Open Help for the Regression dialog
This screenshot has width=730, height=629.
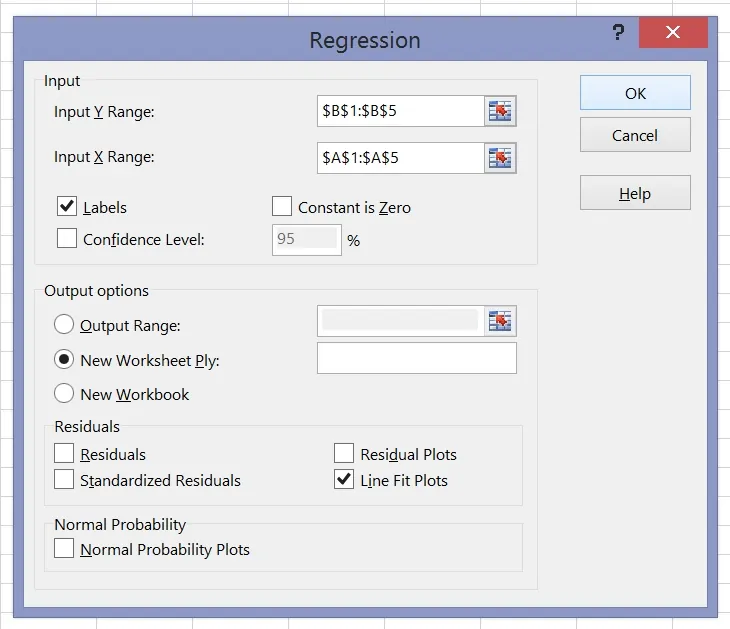(x=635, y=194)
